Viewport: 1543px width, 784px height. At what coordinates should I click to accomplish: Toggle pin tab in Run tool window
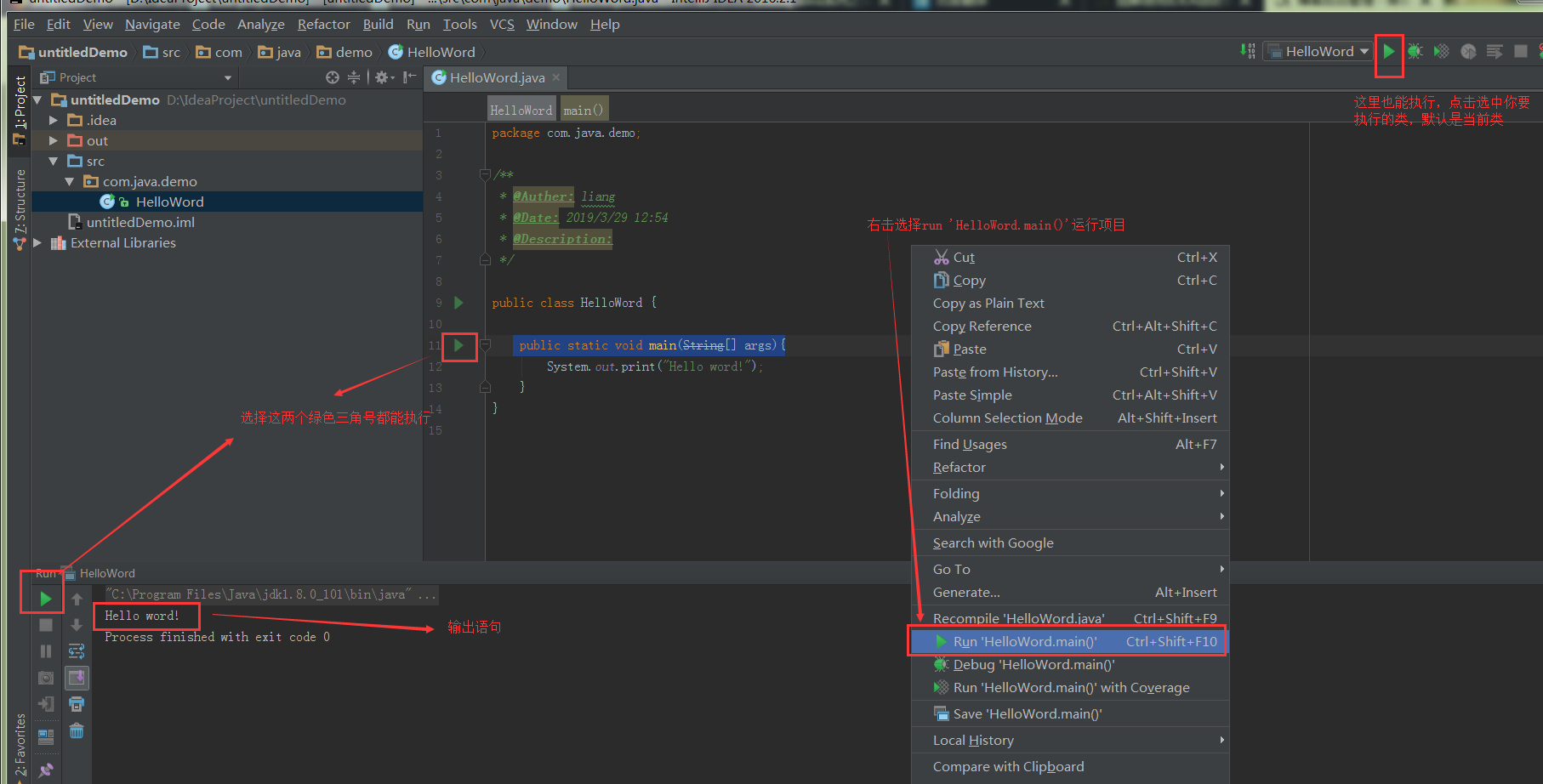point(46,770)
